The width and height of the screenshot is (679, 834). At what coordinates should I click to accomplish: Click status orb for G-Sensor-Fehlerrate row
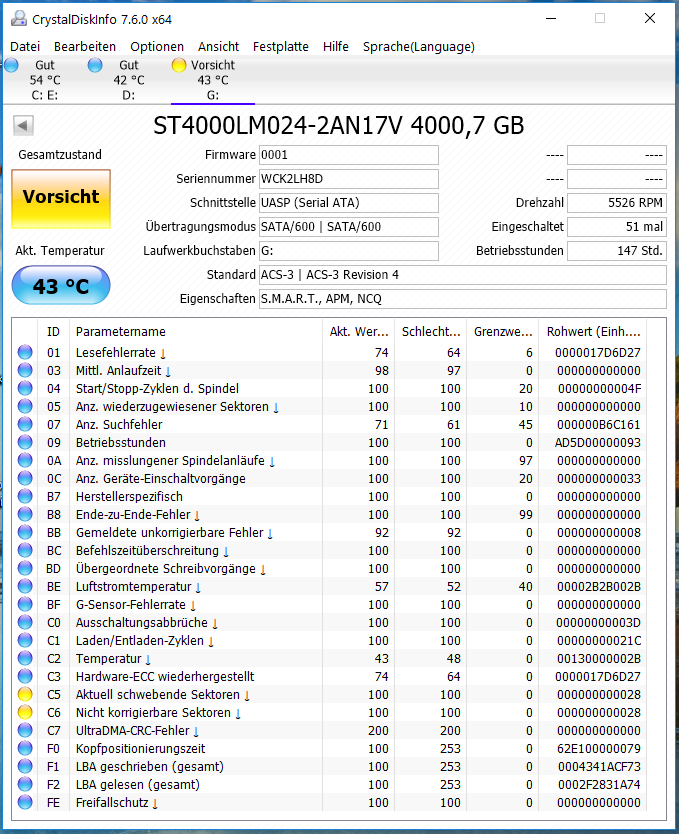click(25, 604)
